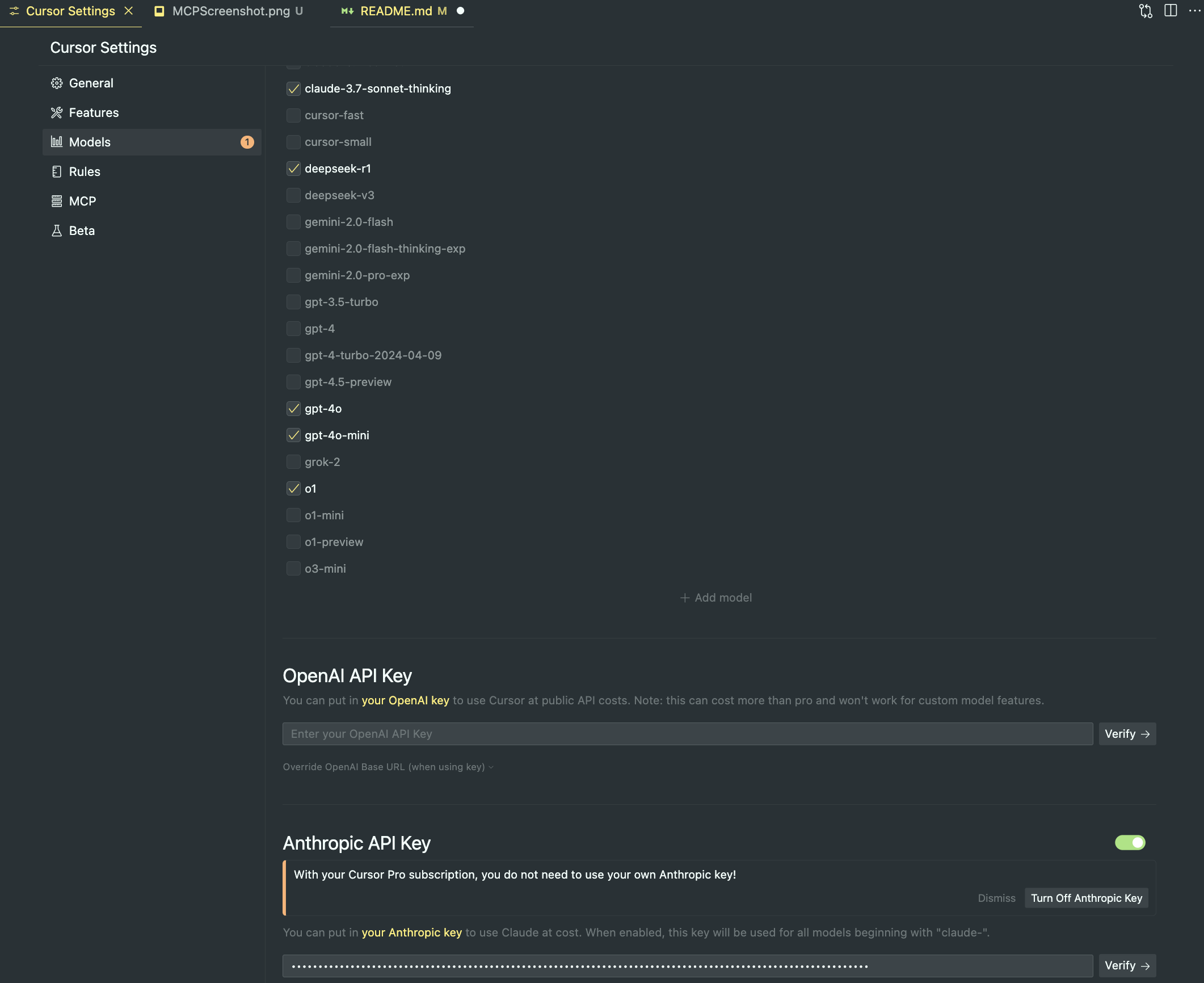Image resolution: width=1204 pixels, height=983 pixels.
Task: Click the General gear icon in sidebar
Action: (x=57, y=83)
